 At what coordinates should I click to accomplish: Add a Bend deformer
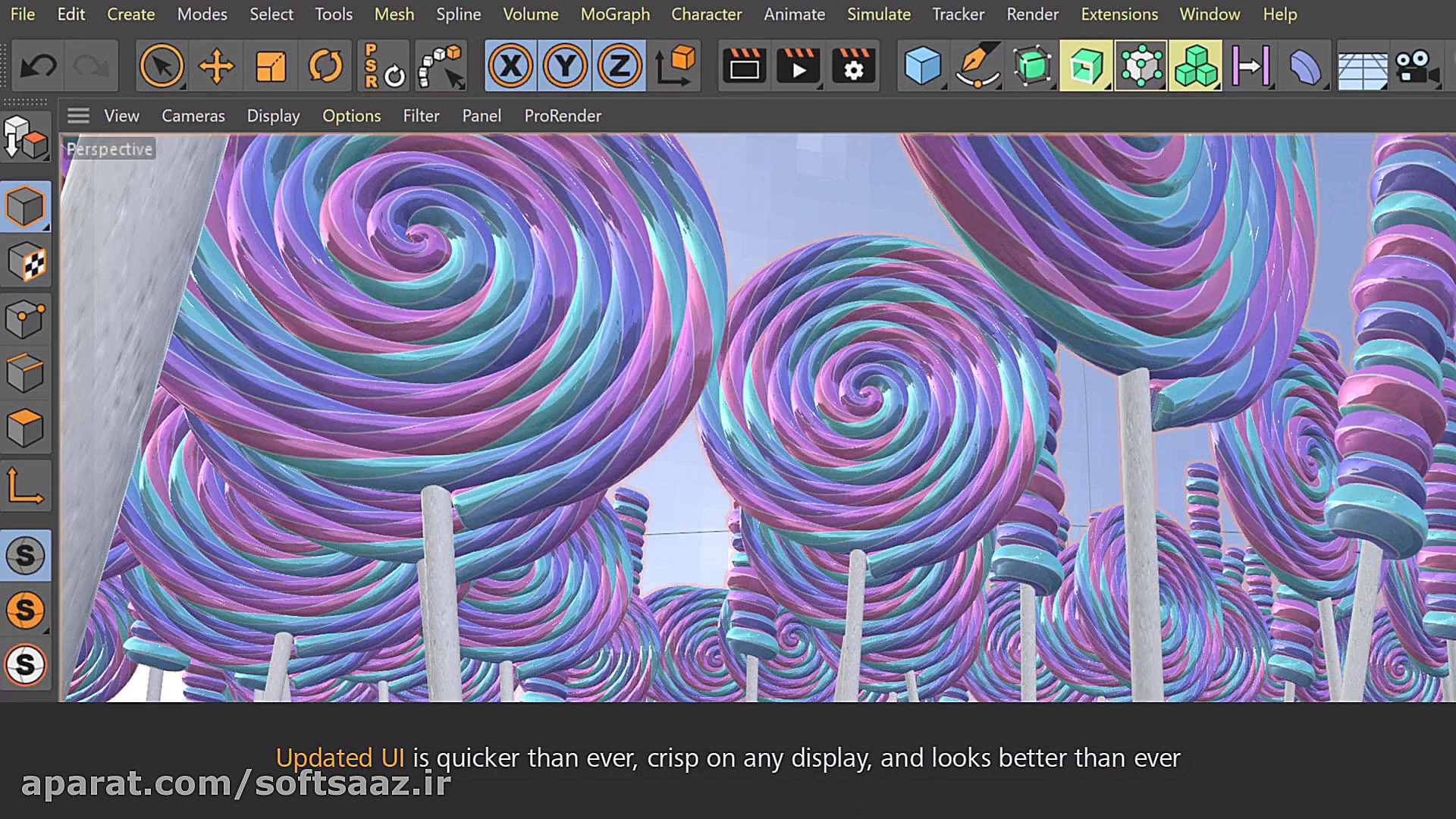tap(1306, 66)
